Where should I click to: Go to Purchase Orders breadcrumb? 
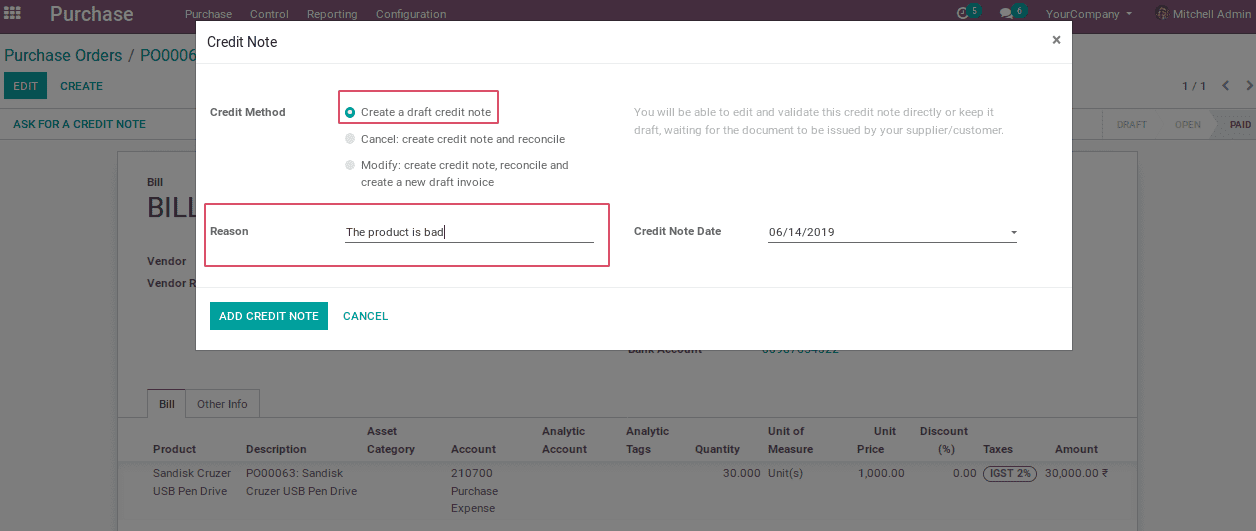click(63, 56)
